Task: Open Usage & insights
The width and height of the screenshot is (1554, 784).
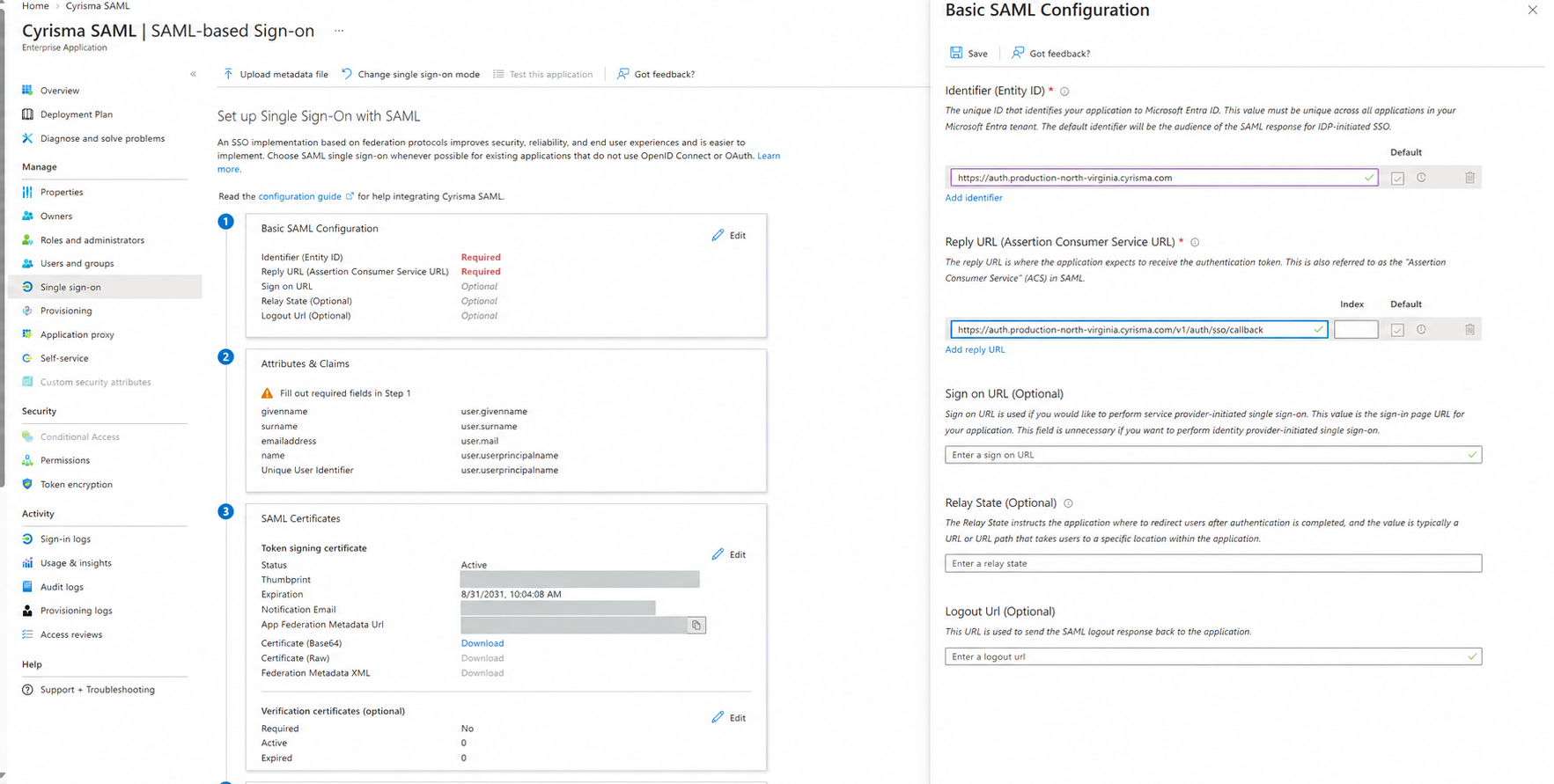Action: [75, 563]
